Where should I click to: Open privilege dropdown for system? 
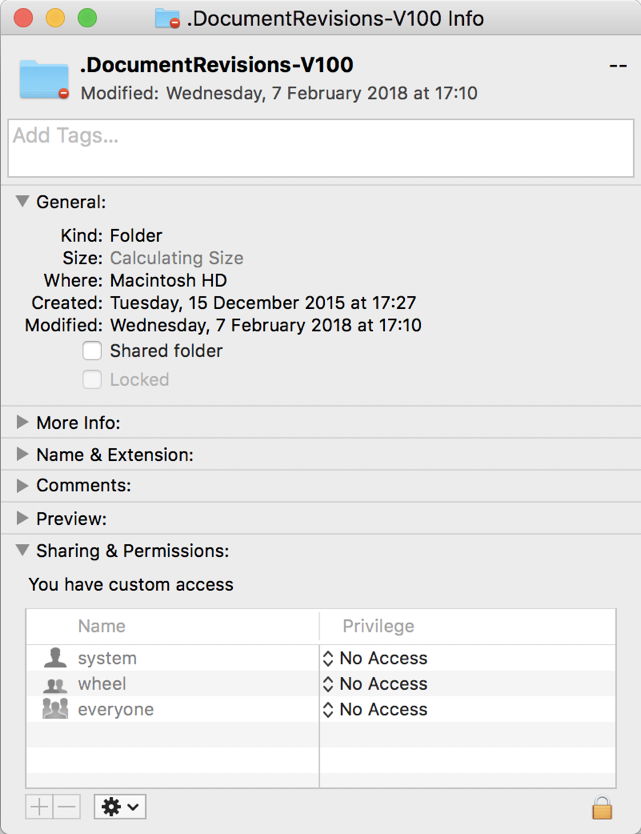[x=376, y=658]
